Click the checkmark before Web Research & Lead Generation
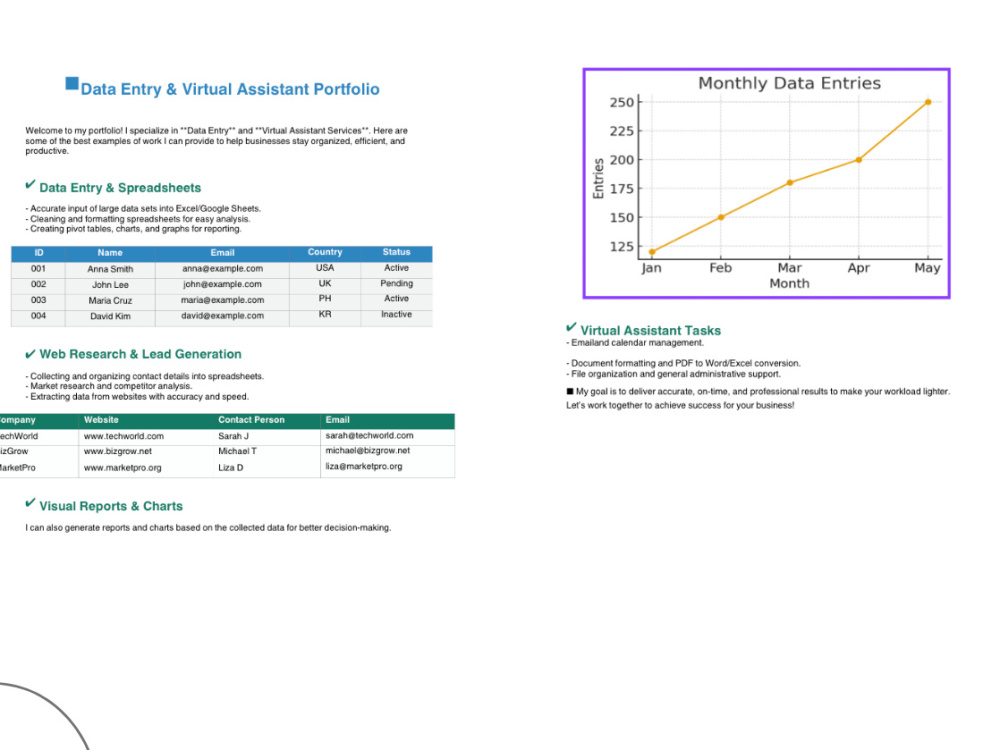The image size is (1000, 750). pyautogui.click(x=30, y=354)
